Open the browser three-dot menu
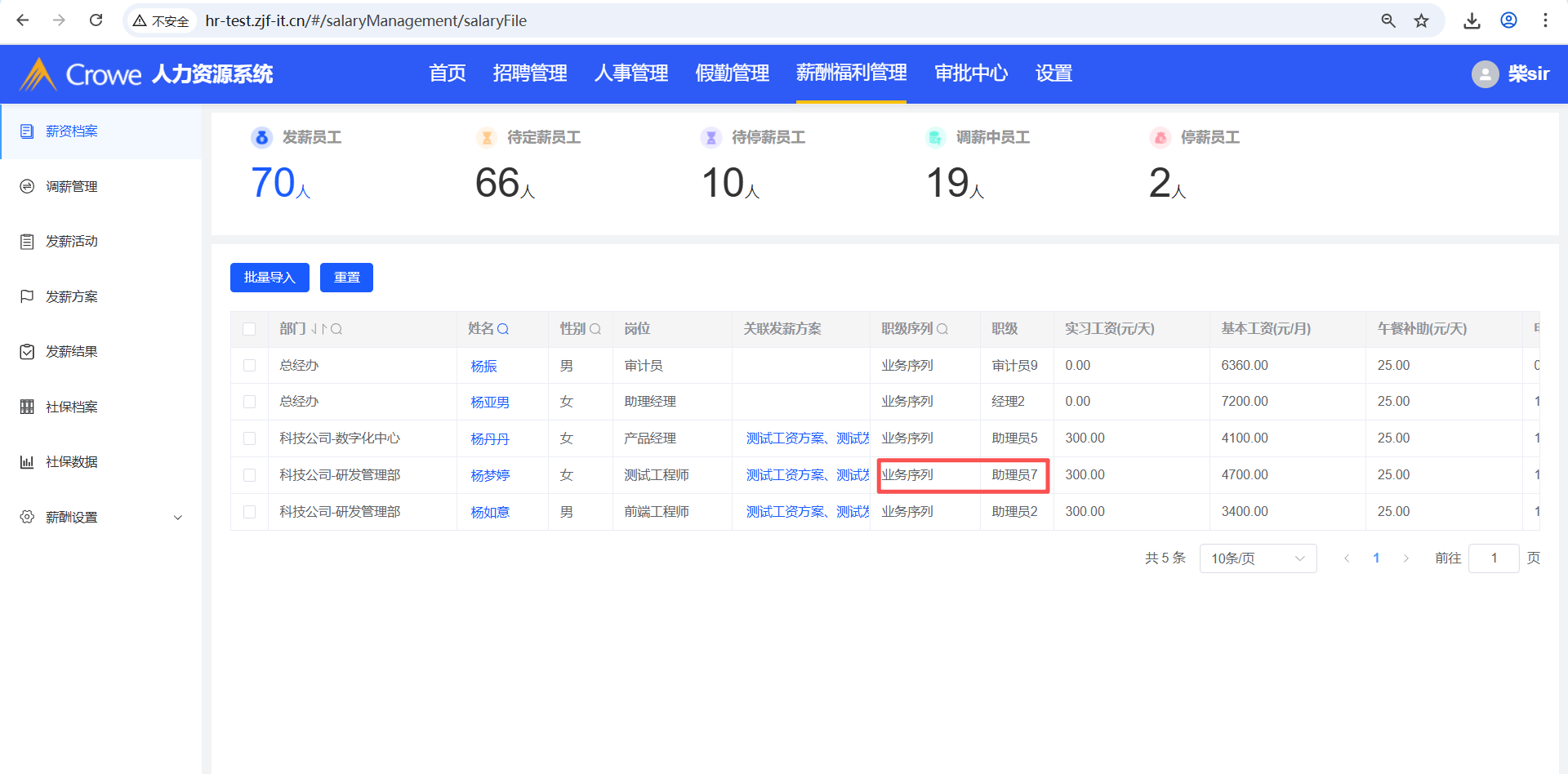Viewport: 1568px width, 774px height. coord(1545,20)
